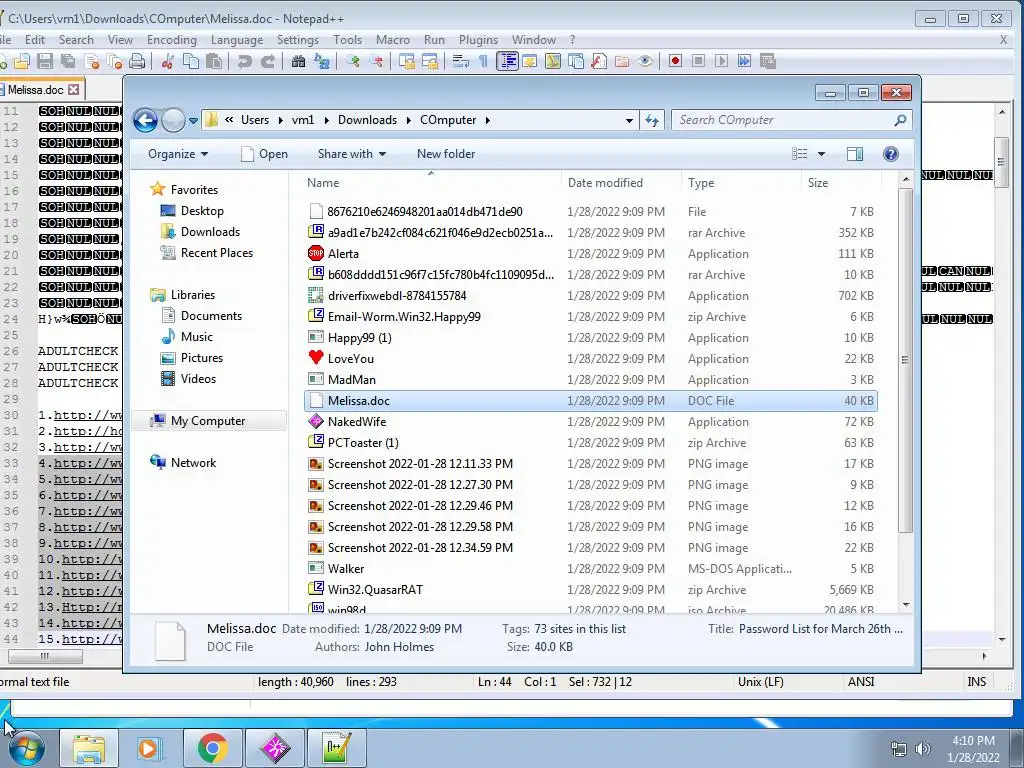The image size is (1024, 768).
Task: Click the Stop Recording macro icon
Action: (x=698, y=61)
